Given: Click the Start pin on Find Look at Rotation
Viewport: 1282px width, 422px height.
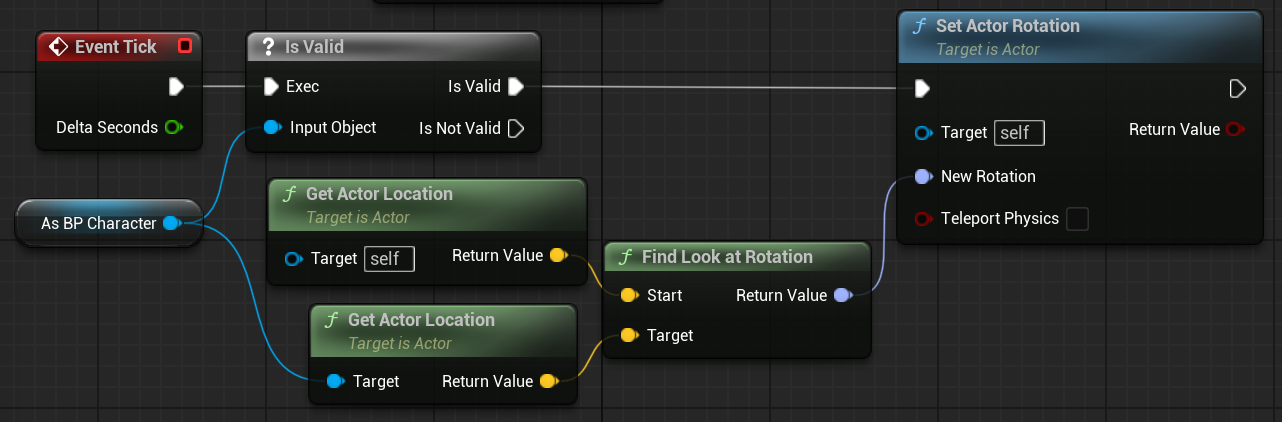Looking at the screenshot, I should click(629, 295).
